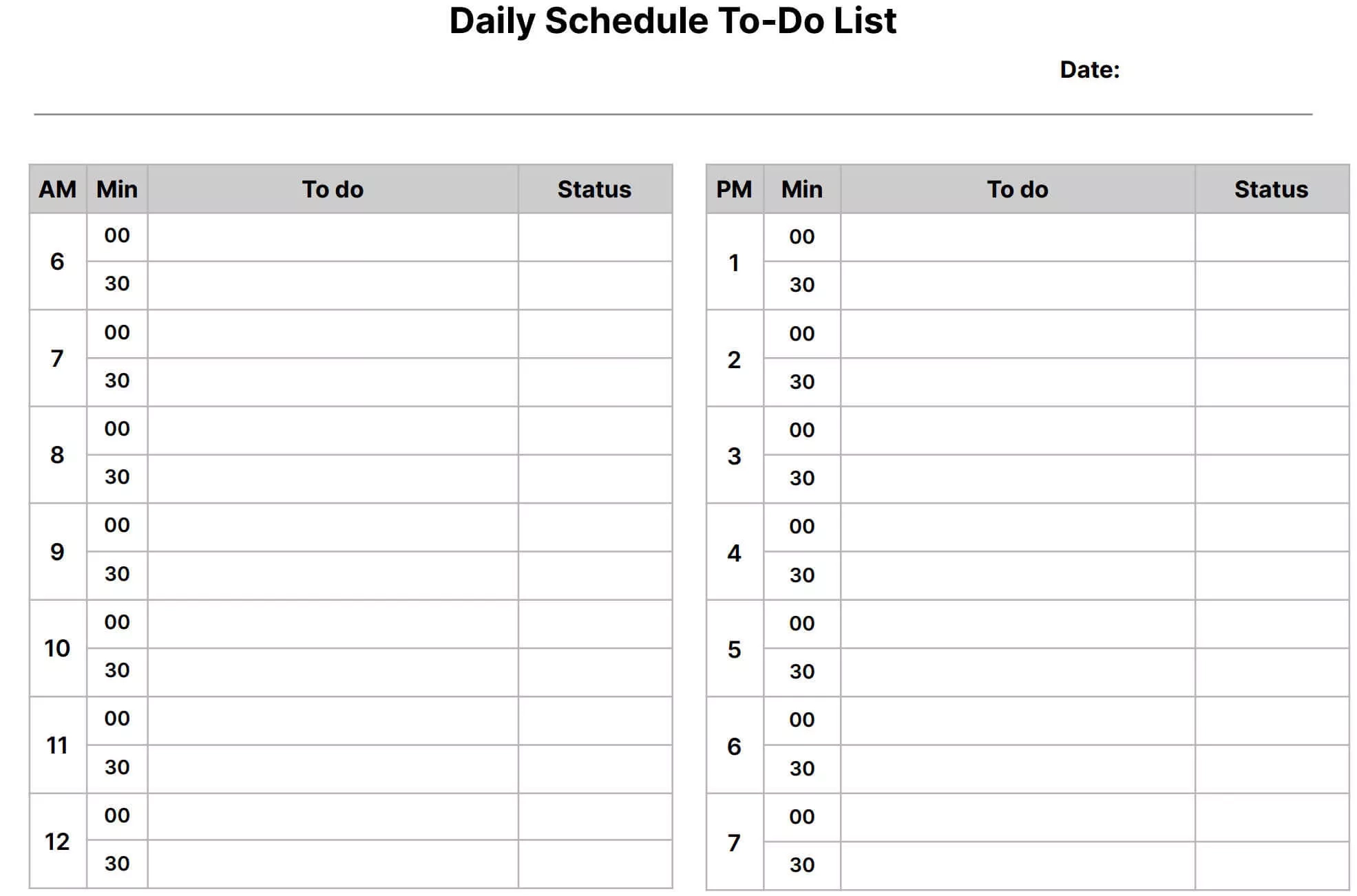Click the 5 PM 00 To do cell

pyautogui.click(x=1017, y=623)
